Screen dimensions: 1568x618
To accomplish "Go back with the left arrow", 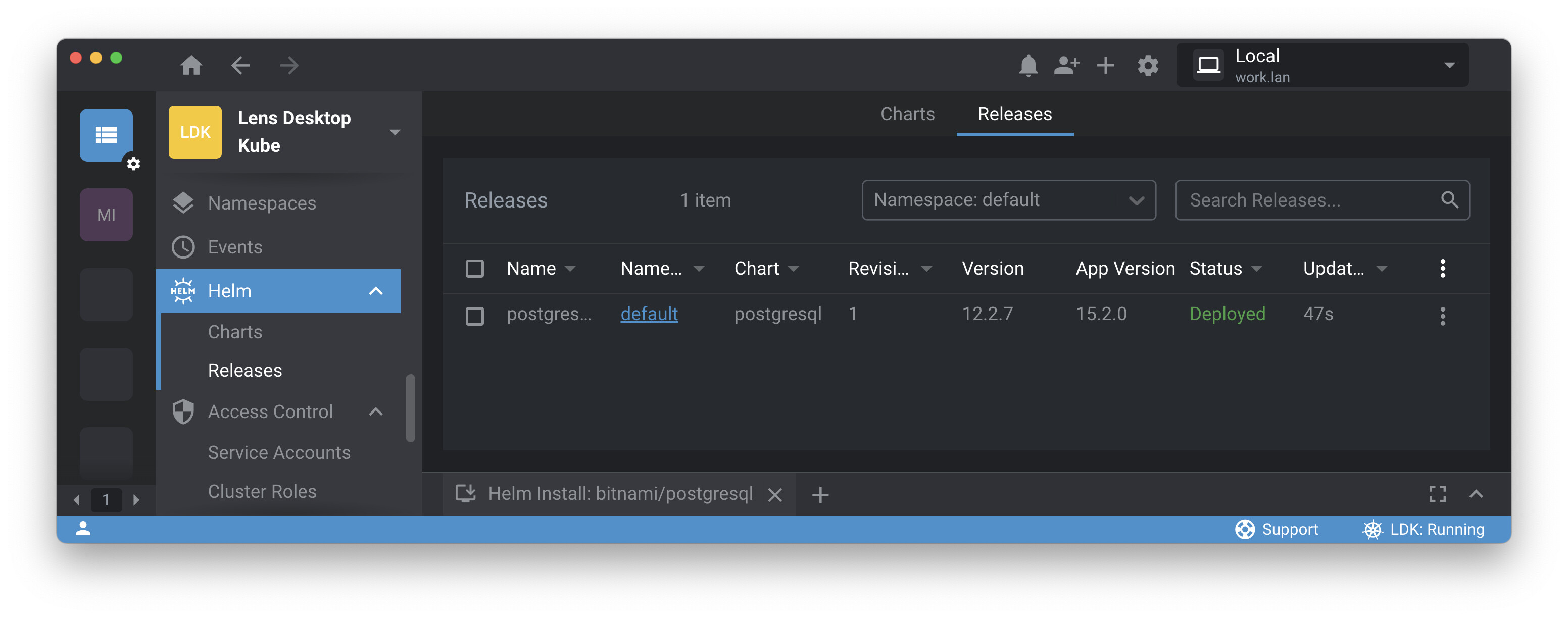I will click(x=240, y=65).
